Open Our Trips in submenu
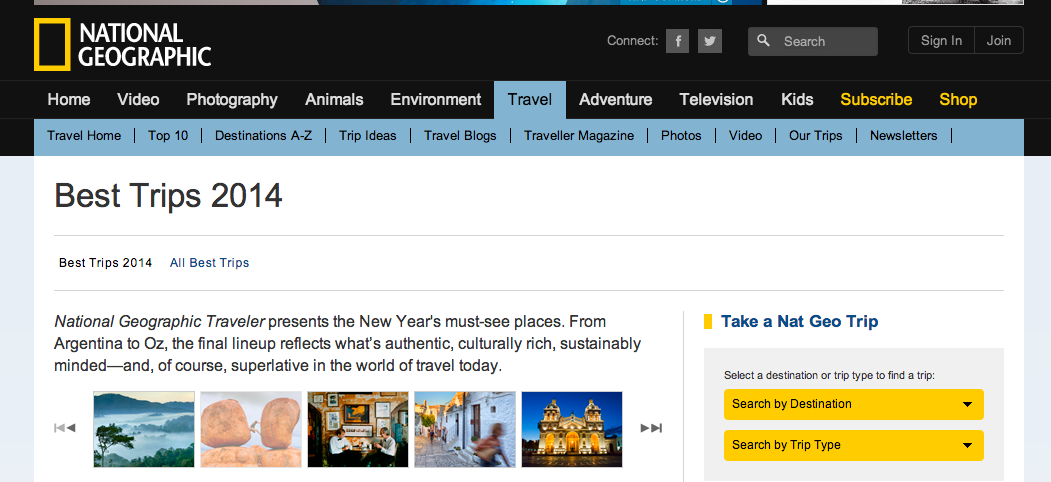The image size is (1051, 482). [816, 135]
